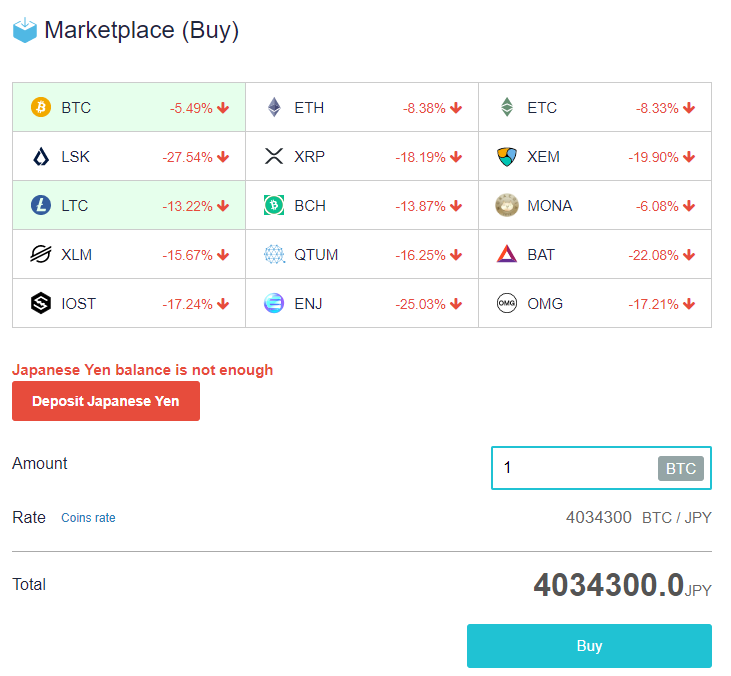Click the red down arrow next to BTC
This screenshot has width=731, height=676.
223,108
